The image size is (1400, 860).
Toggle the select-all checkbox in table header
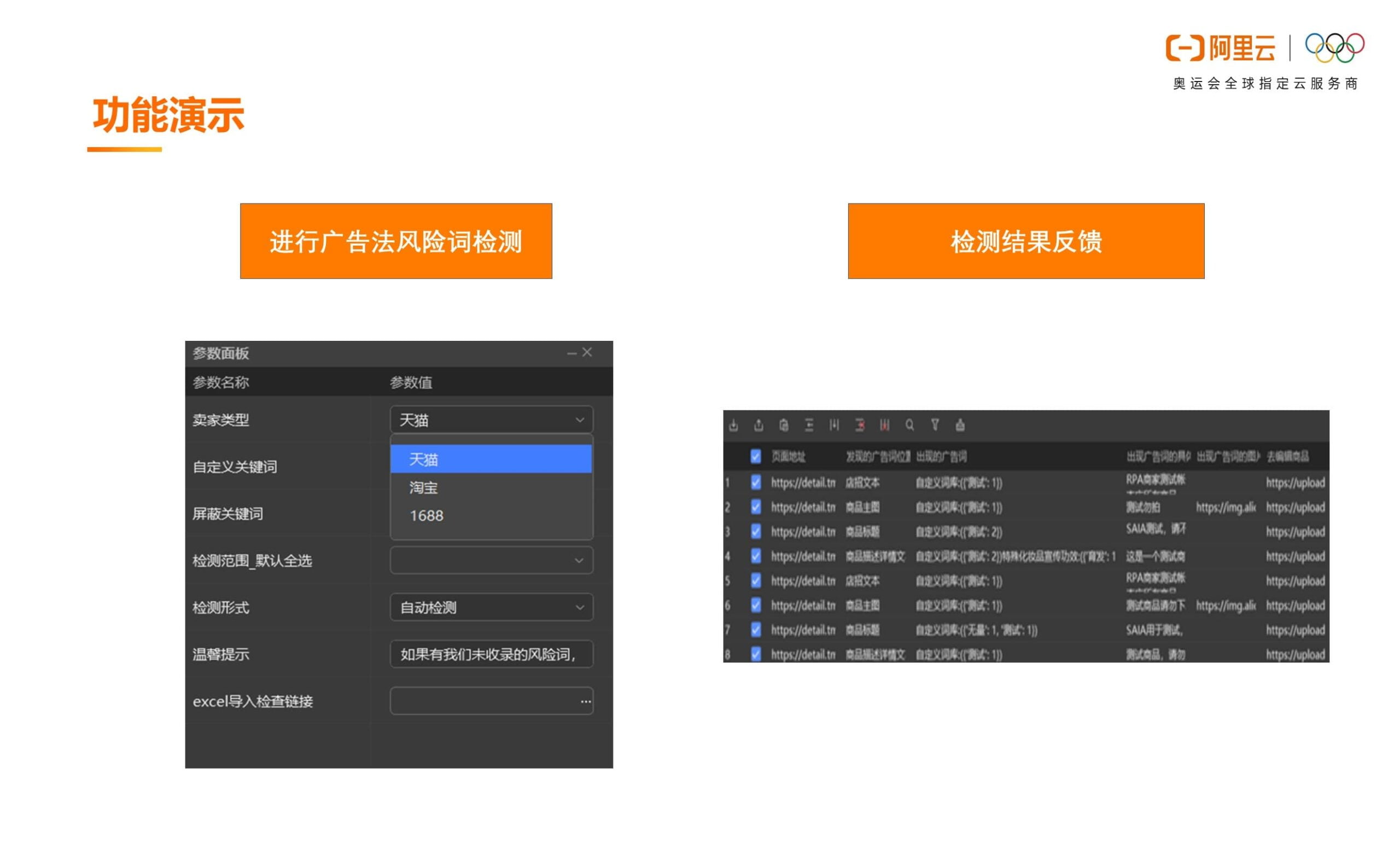[x=755, y=456]
